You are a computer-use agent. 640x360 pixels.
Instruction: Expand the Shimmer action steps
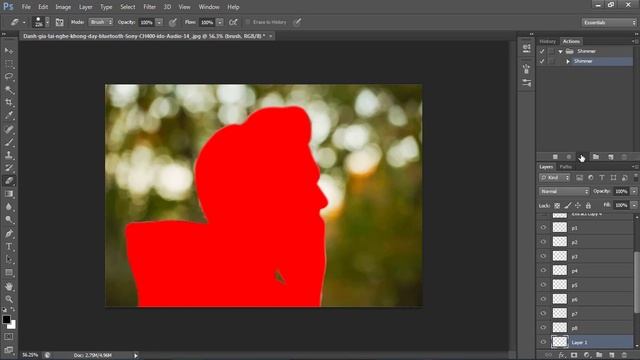coord(568,61)
